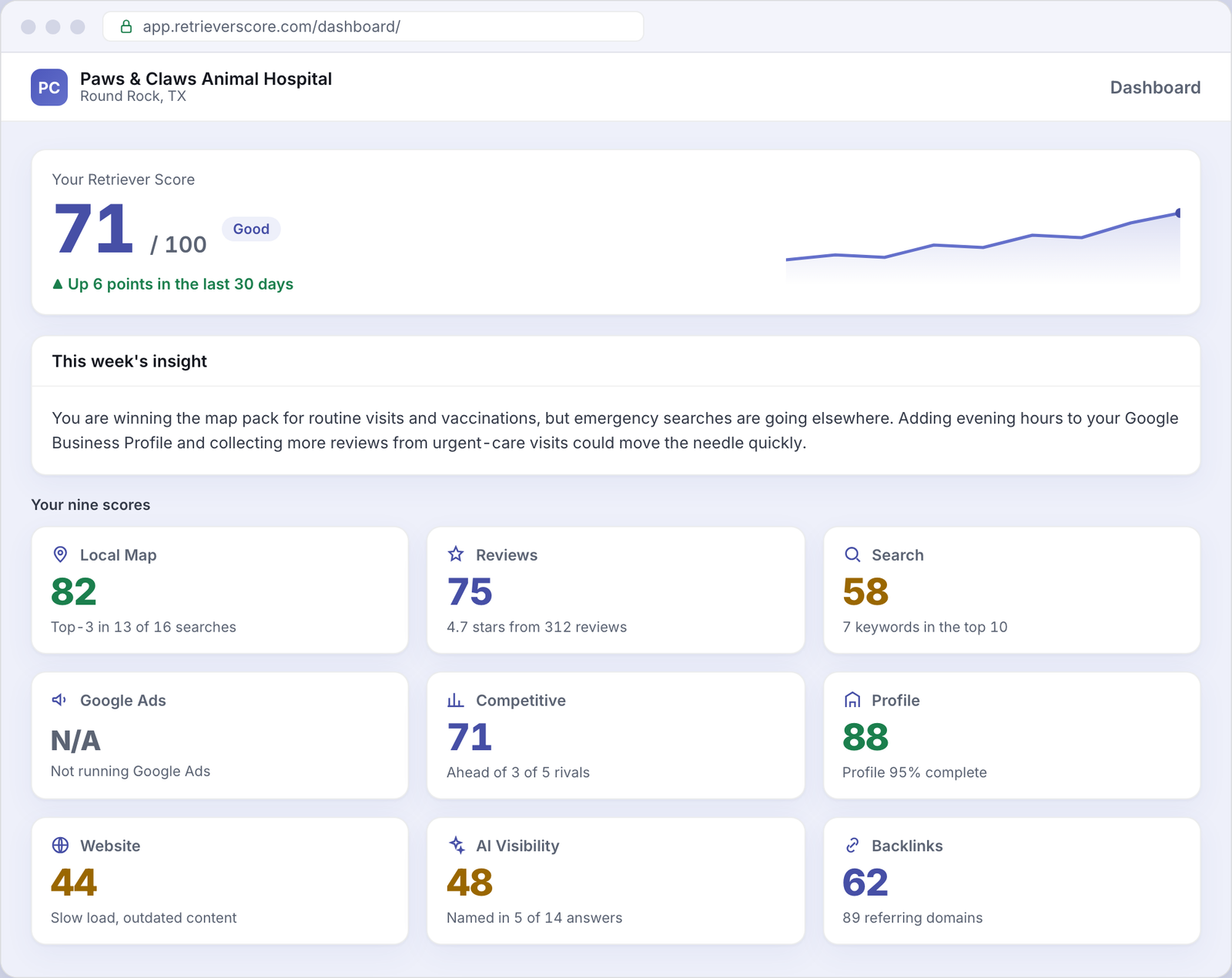
Task: Click the Backlinks score 62
Action: (x=865, y=883)
